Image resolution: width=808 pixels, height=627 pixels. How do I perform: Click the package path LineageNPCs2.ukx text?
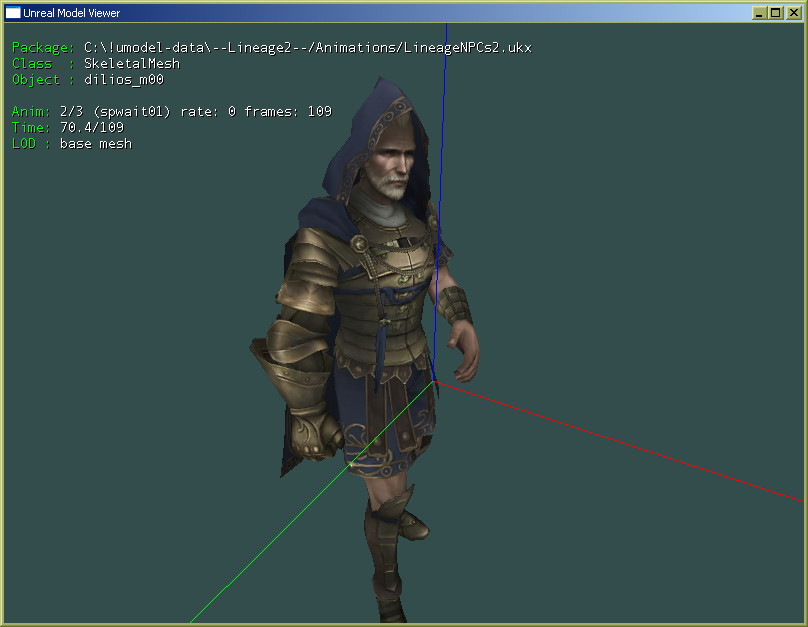[x=308, y=47]
